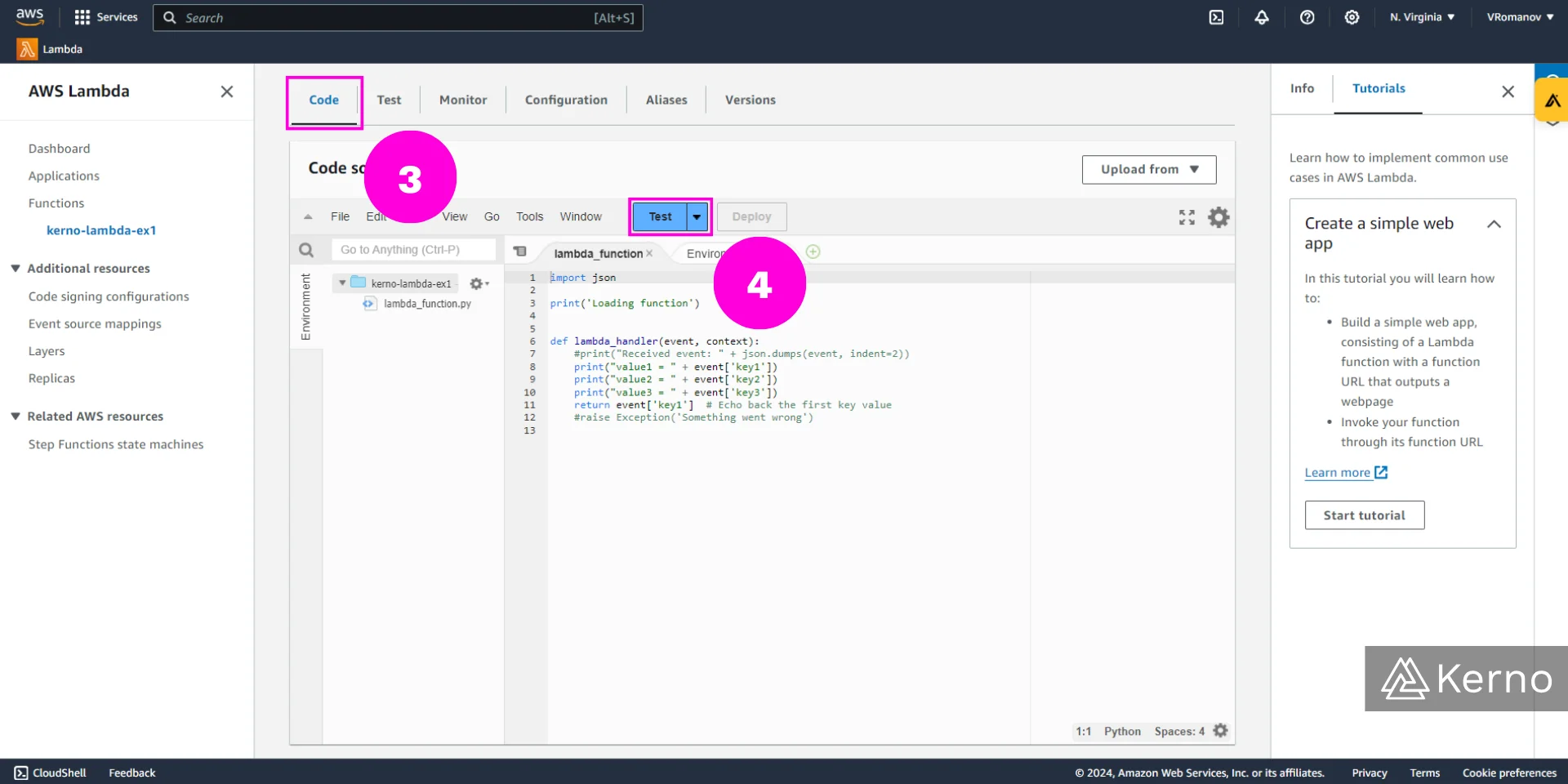This screenshot has height=784, width=1568.
Task: Open the File menu in editor
Action: [x=340, y=217]
